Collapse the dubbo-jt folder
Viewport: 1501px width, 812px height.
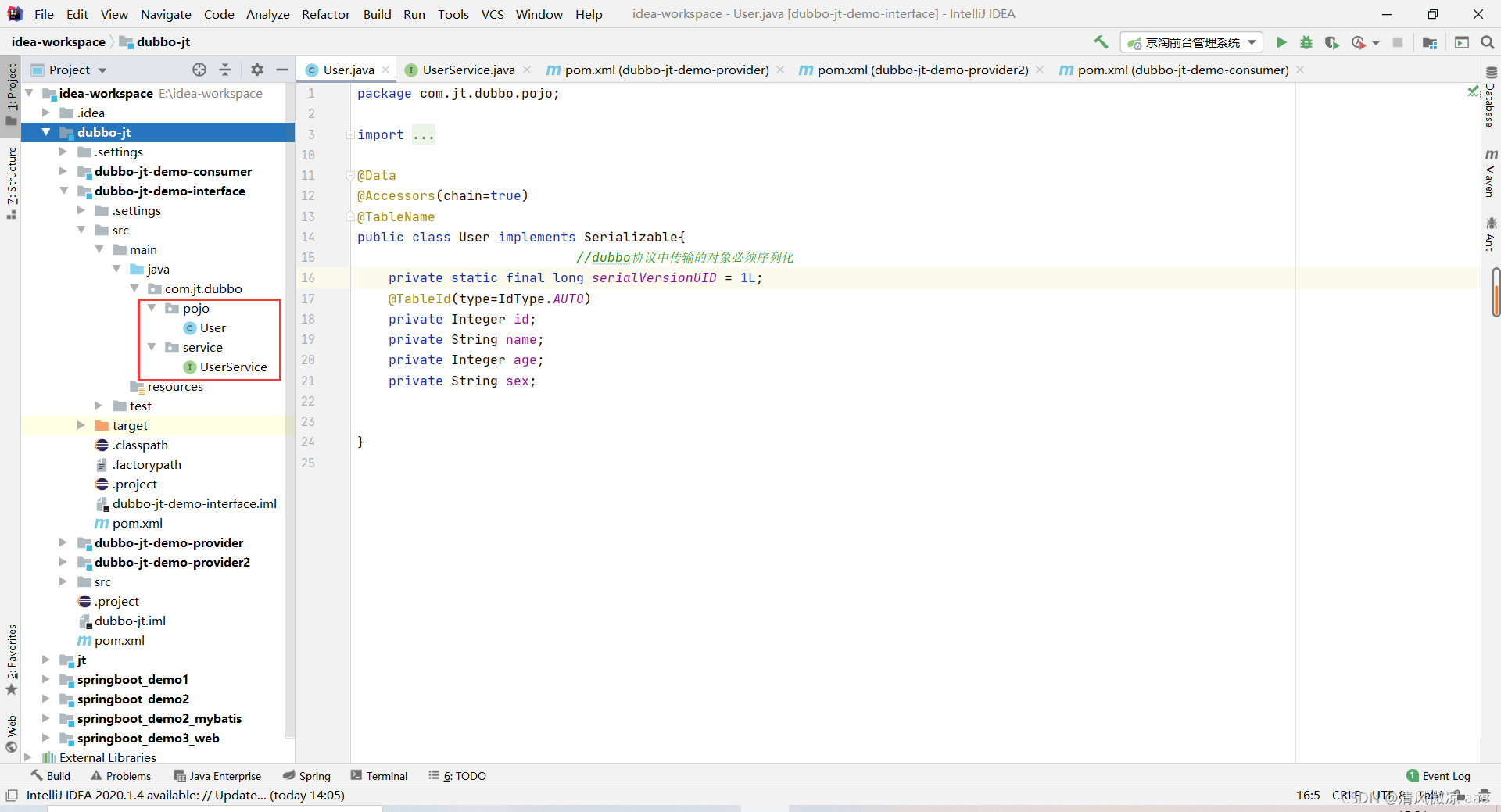point(46,132)
